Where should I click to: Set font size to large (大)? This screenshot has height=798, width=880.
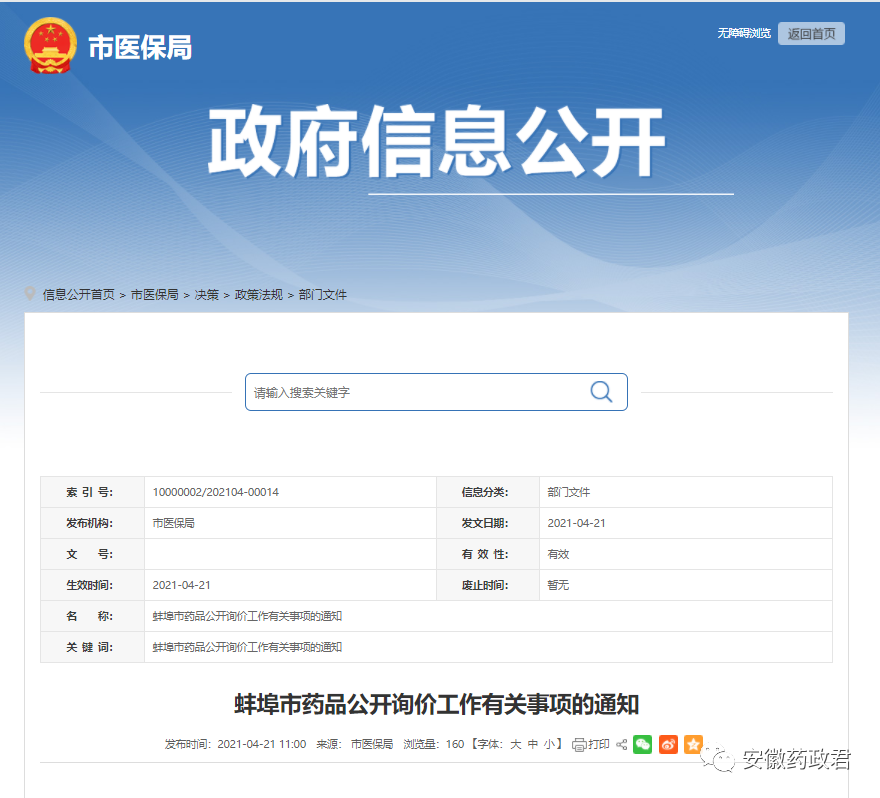tap(516, 744)
